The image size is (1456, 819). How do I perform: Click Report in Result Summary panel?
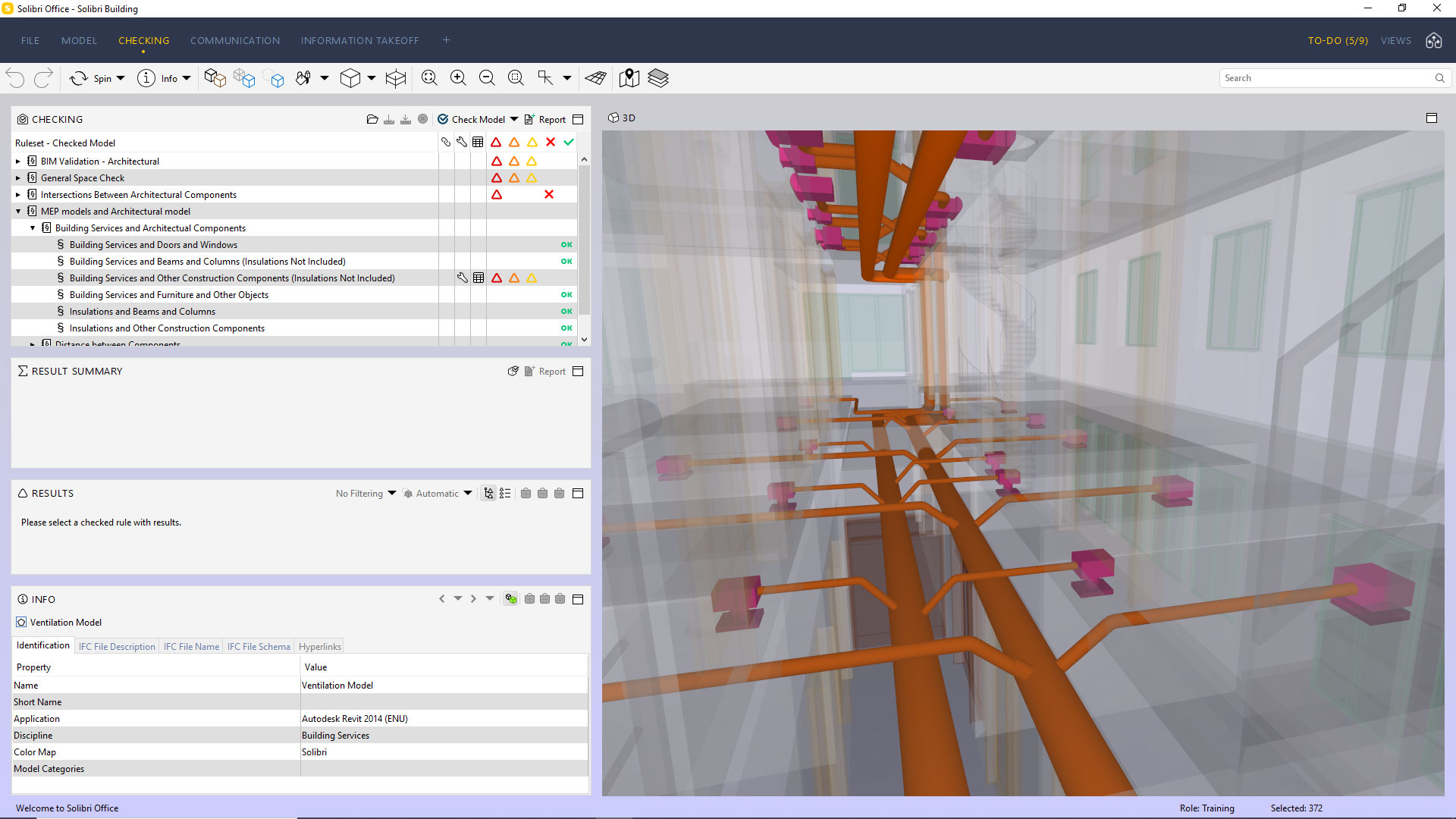click(x=545, y=371)
